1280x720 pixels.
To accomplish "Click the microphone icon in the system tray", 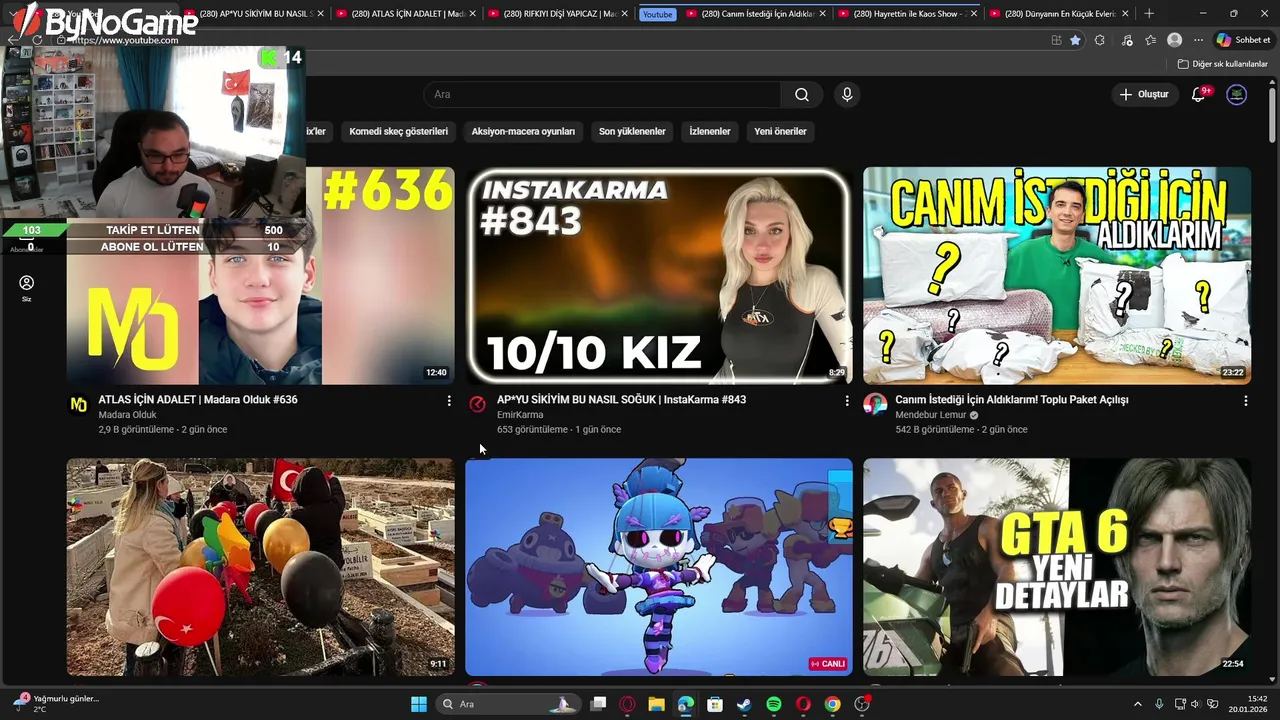I will point(1159,704).
